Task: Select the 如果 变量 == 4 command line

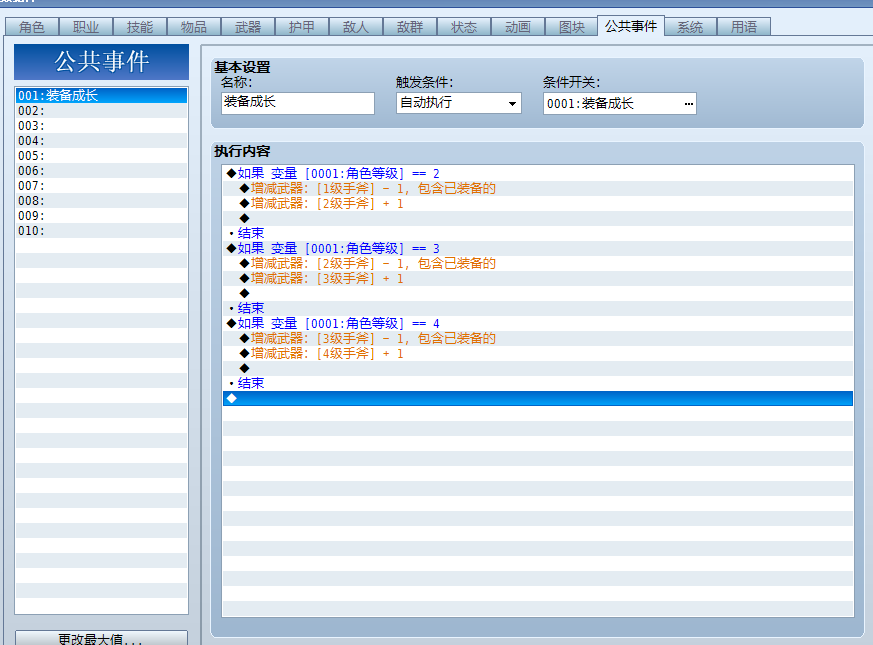Action: coord(538,323)
